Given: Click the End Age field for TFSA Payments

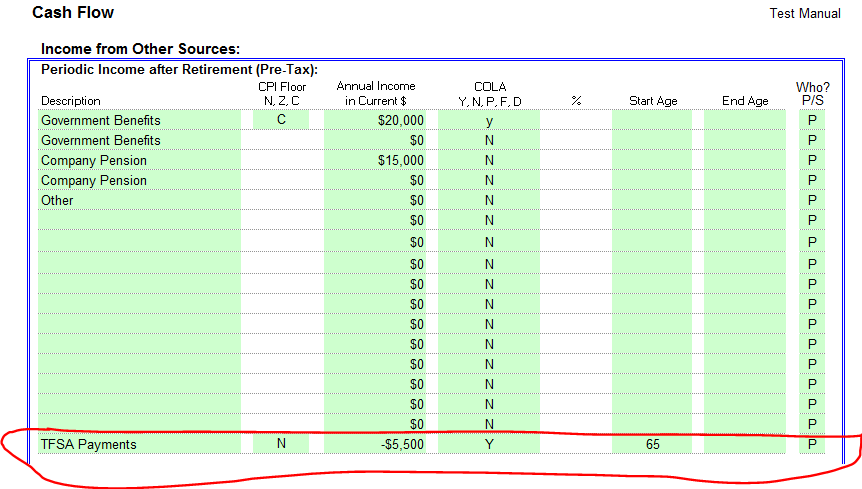Looking at the screenshot, I should click(x=744, y=444).
